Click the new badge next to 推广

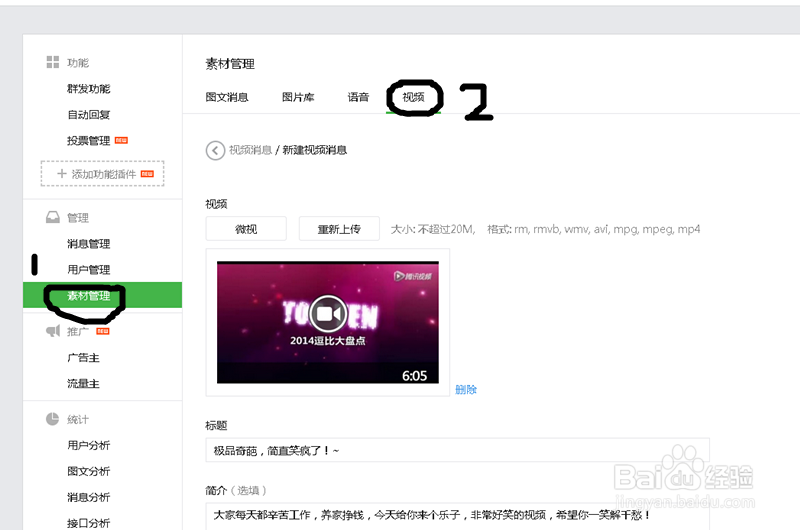point(103,331)
